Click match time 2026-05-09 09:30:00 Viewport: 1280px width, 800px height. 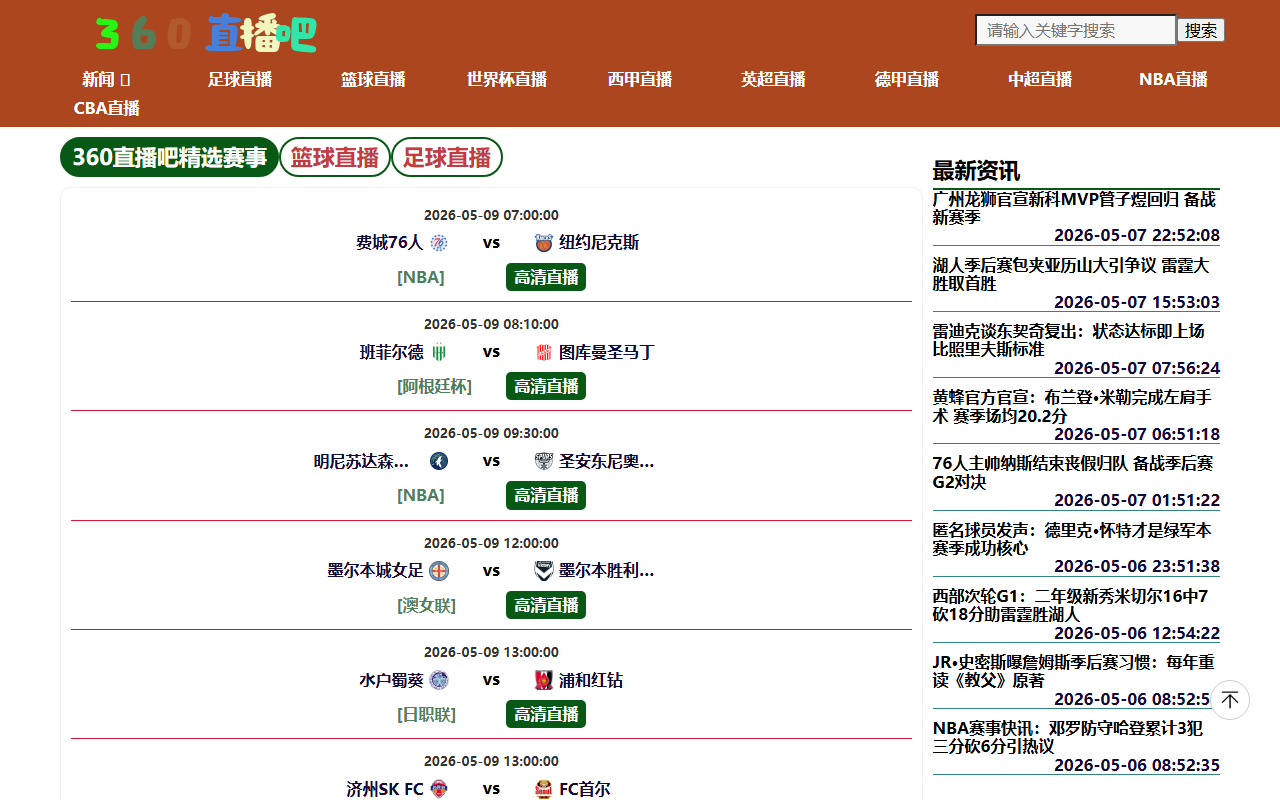click(491, 433)
